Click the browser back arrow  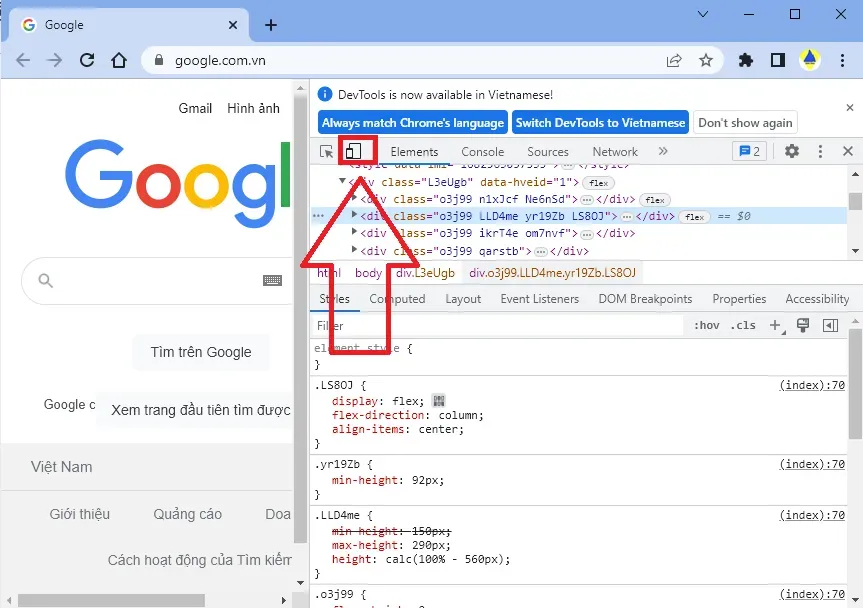[23, 60]
